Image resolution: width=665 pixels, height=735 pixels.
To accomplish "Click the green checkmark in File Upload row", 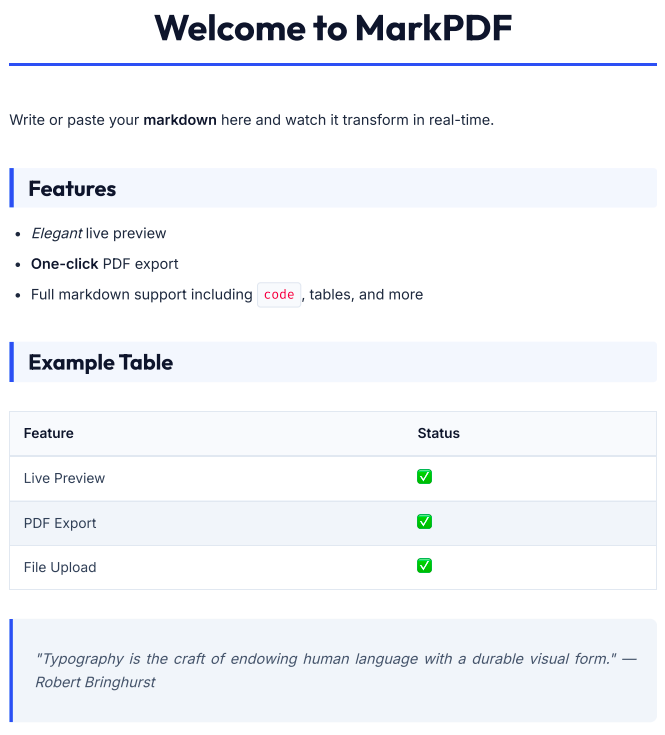I will pyautogui.click(x=424, y=566).
